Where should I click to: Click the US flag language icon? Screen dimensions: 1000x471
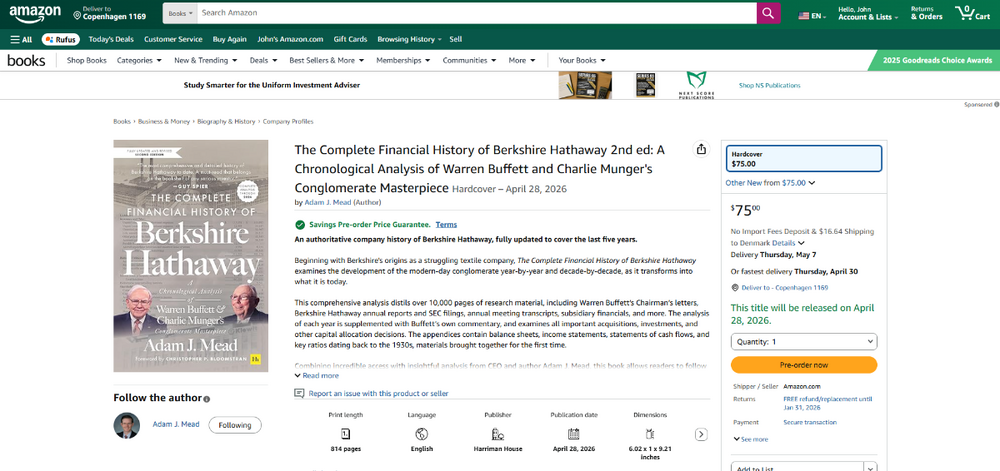coord(804,16)
